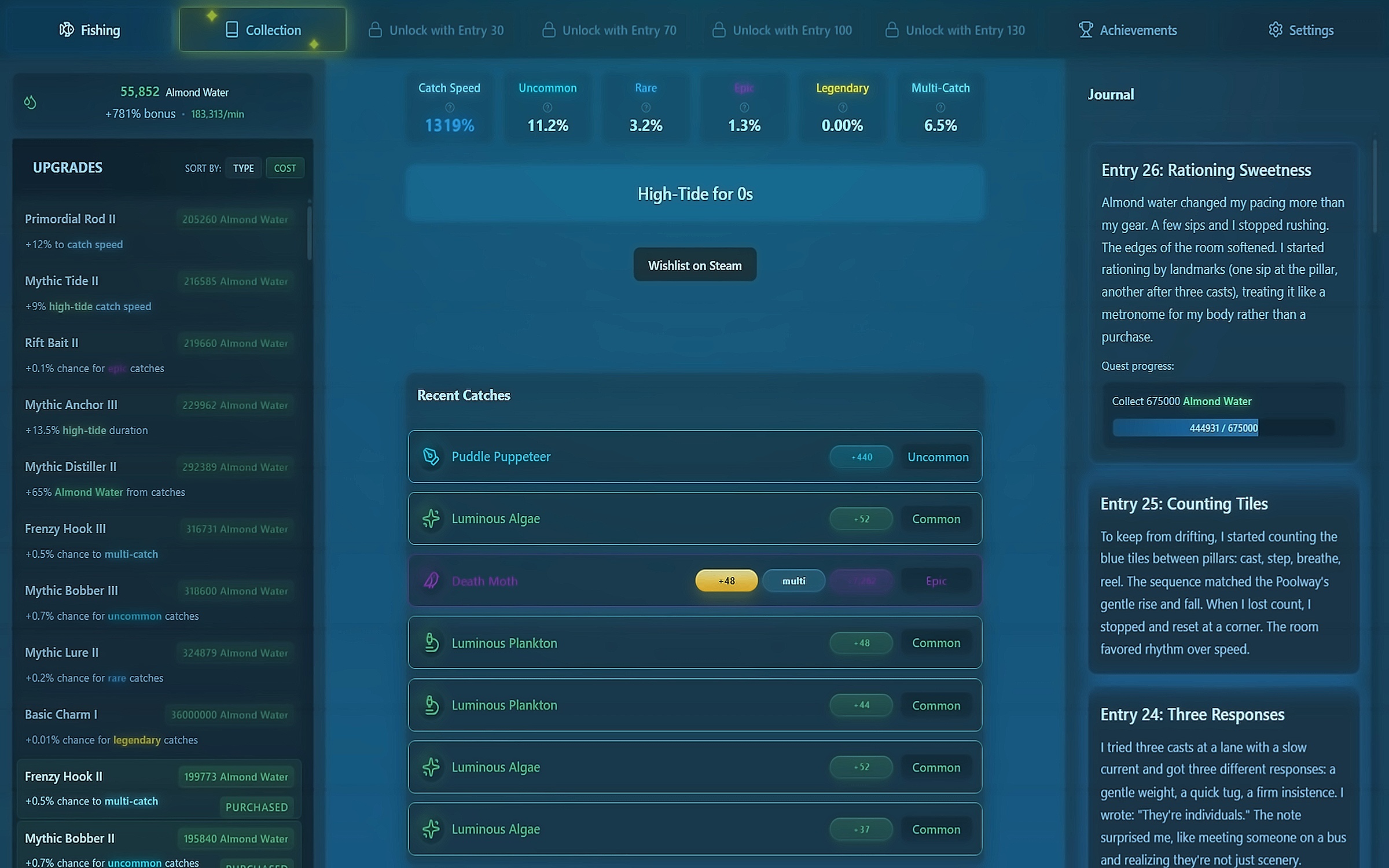Open the Settings tab
Screen dimensions: 1389x868
pos(1301,30)
